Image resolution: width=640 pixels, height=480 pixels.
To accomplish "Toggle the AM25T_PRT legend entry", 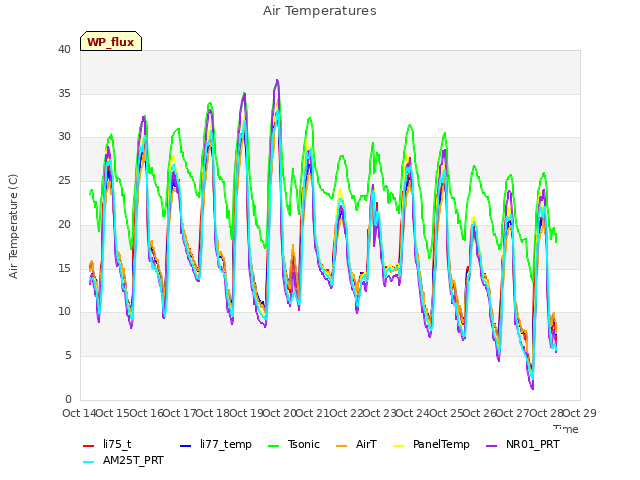I will click(x=123, y=461).
